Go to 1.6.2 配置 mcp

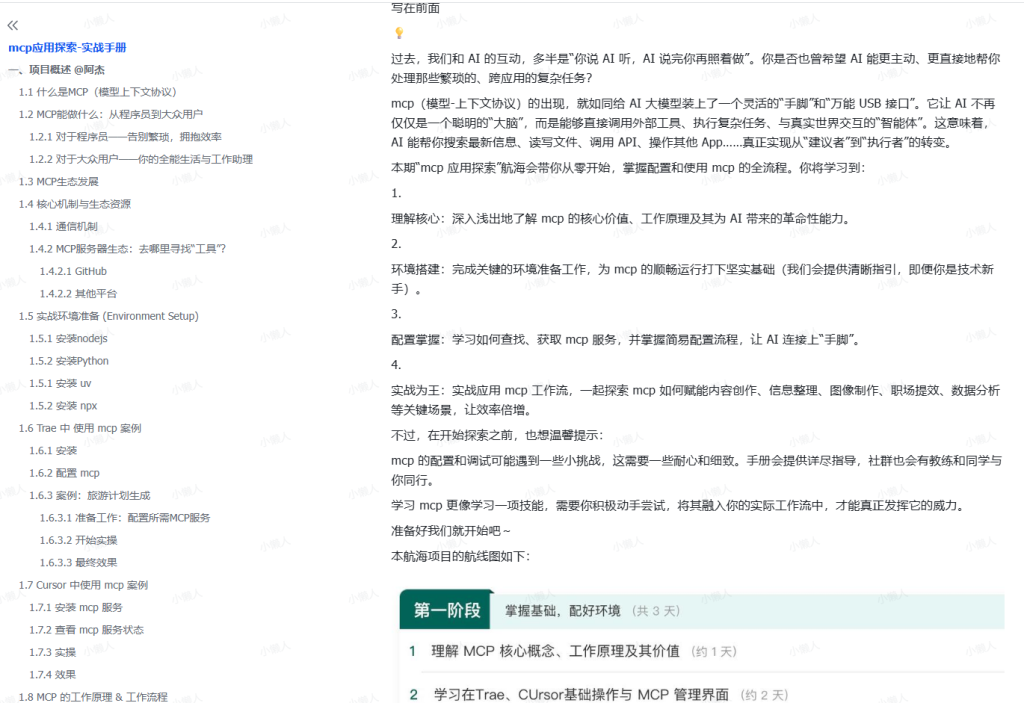click(64, 472)
